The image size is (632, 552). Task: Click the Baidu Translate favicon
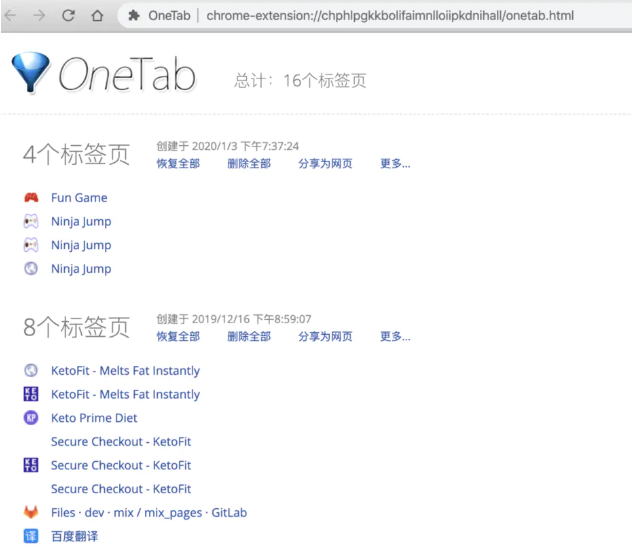tap(31, 537)
